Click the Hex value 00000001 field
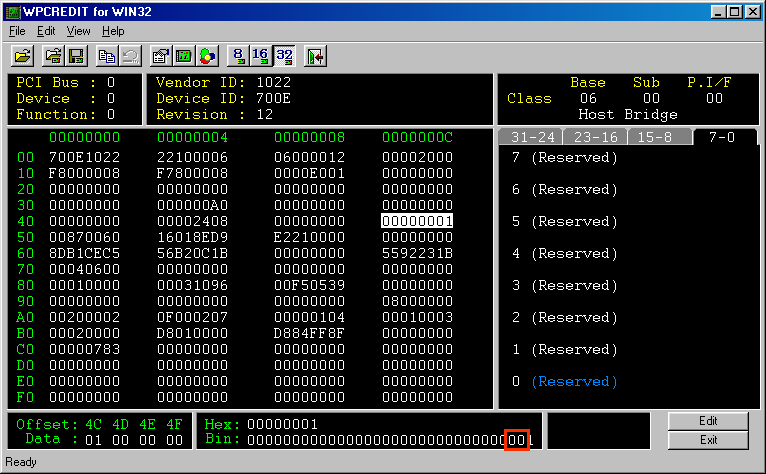 [x=282, y=424]
